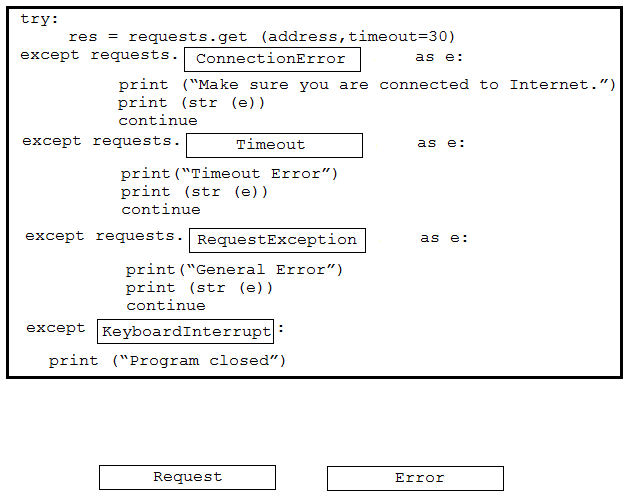Click the 'Timeout Error' print statement
Viewport: 633px width, 499px height.
[x=229, y=174]
